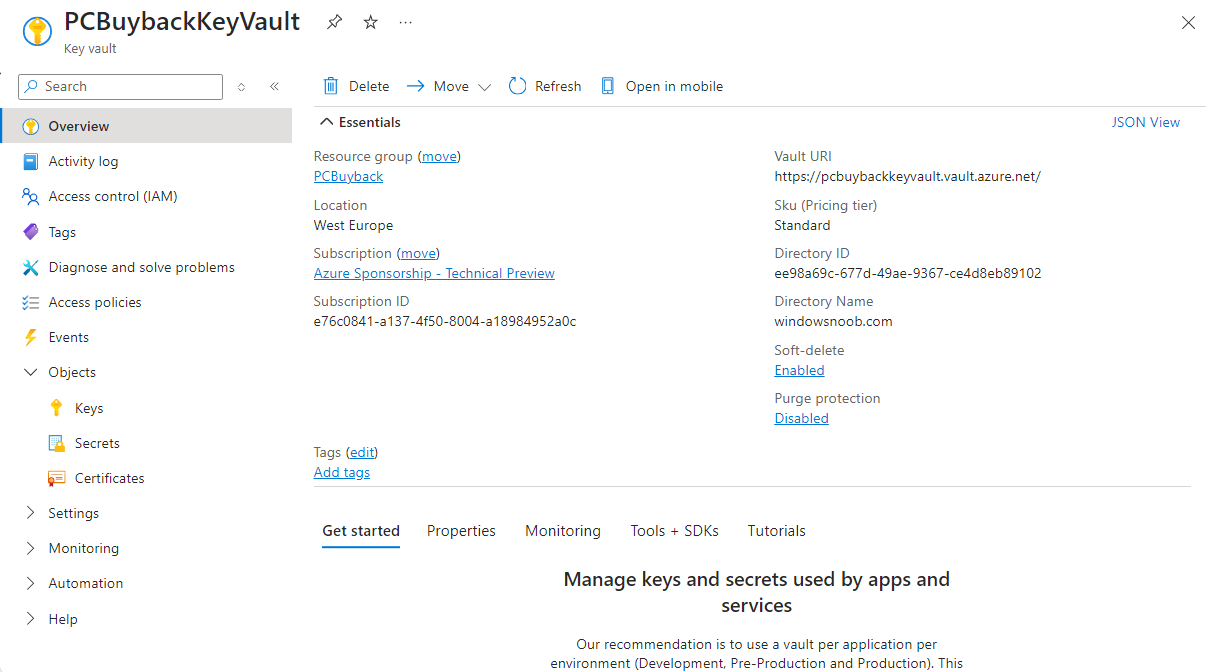The image size is (1208, 672).
Task: Refresh the key vault overview
Action: tap(545, 86)
